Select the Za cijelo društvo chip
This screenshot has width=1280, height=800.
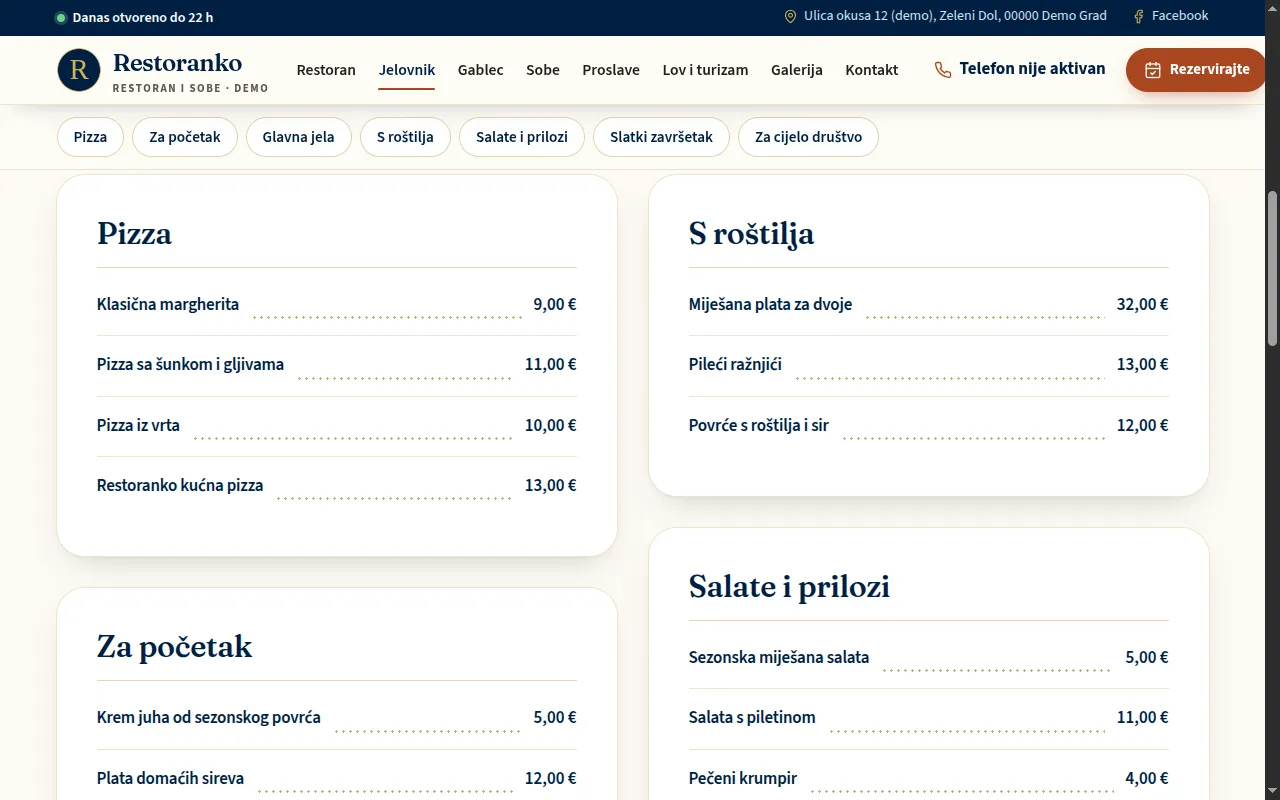click(808, 137)
